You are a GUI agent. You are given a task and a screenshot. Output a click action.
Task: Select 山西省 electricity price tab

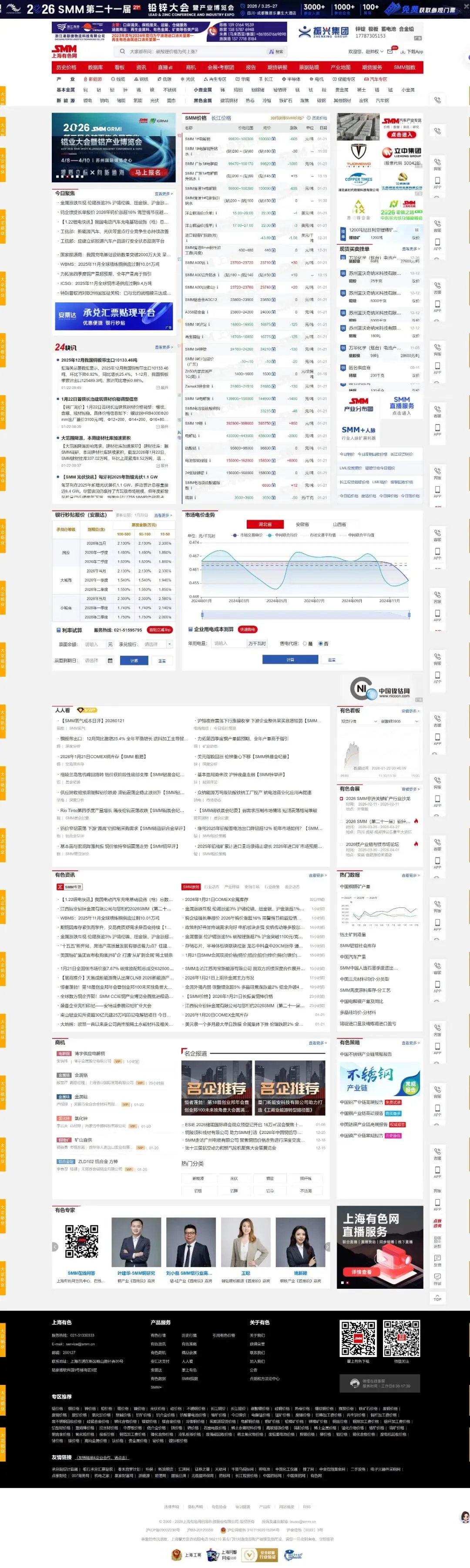click(339, 524)
